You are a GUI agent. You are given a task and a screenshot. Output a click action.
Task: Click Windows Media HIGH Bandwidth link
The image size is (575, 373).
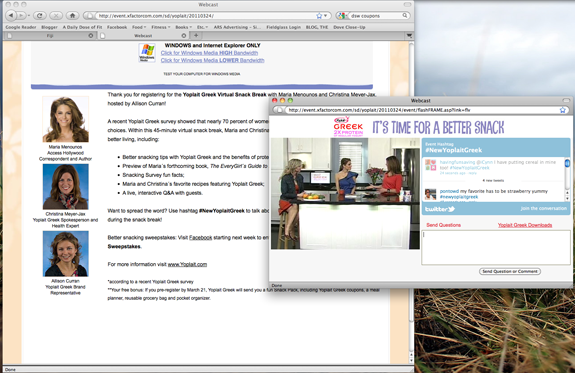click(209, 53)
